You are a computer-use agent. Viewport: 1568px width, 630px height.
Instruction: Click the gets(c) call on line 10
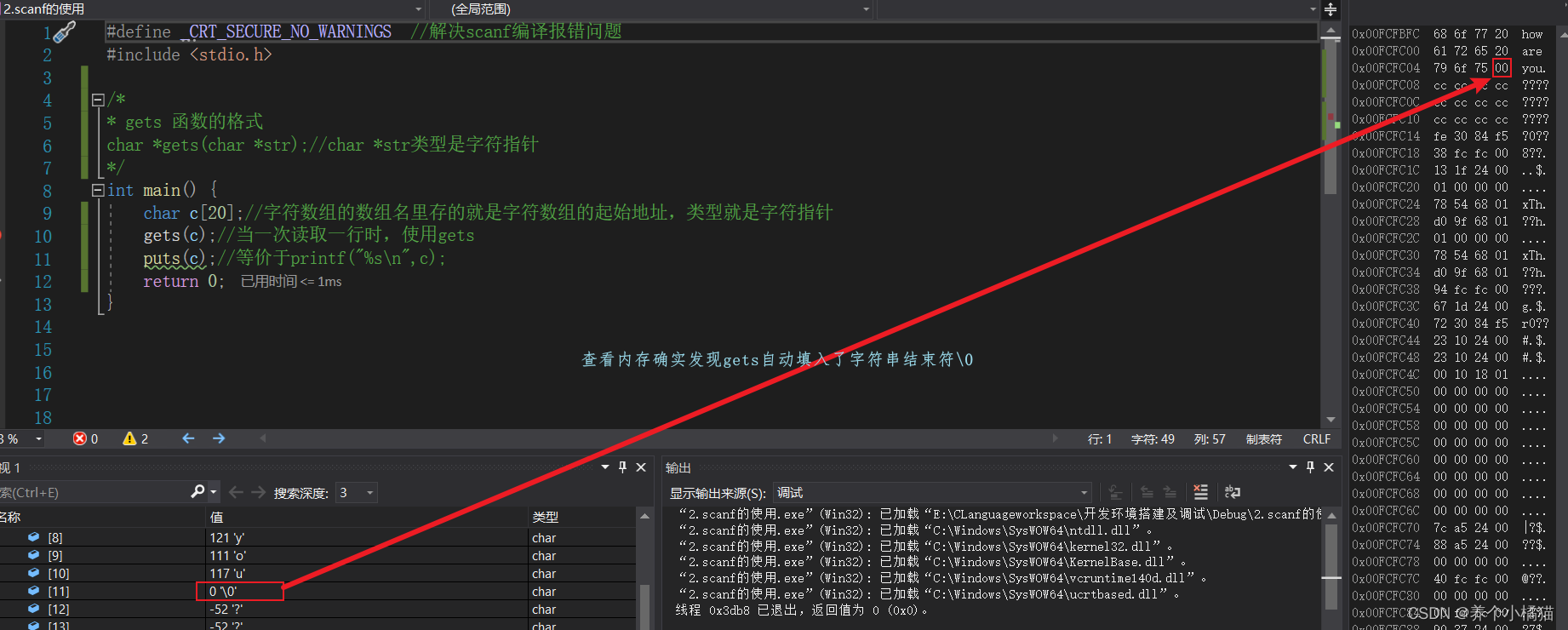click(x=174, y=235)
